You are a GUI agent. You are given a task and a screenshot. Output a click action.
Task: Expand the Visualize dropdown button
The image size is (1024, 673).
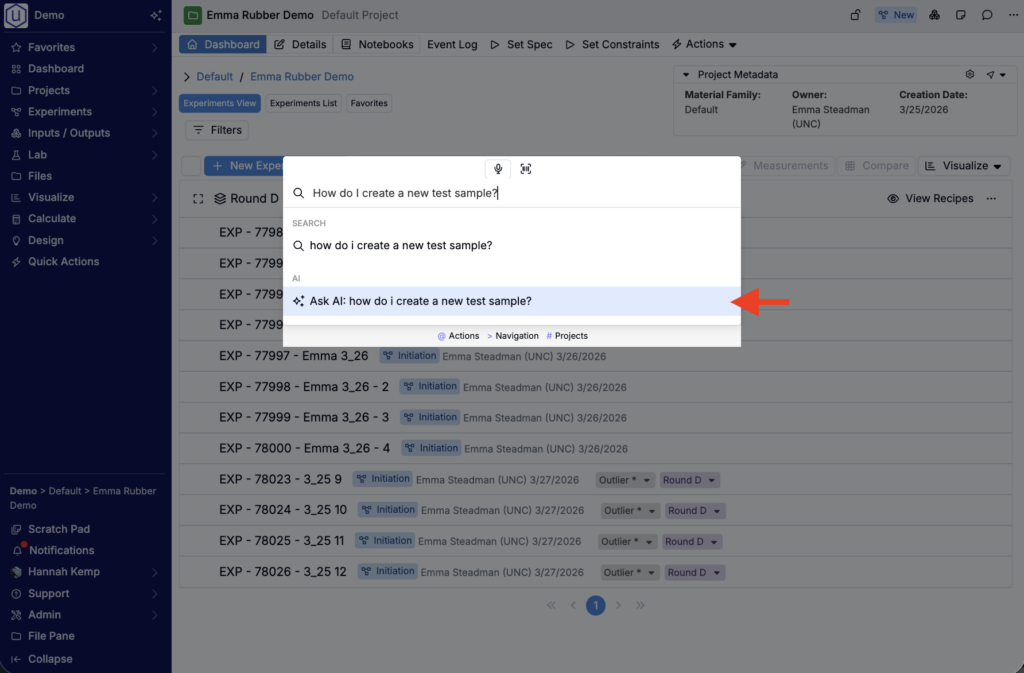(x=964, y=166)
